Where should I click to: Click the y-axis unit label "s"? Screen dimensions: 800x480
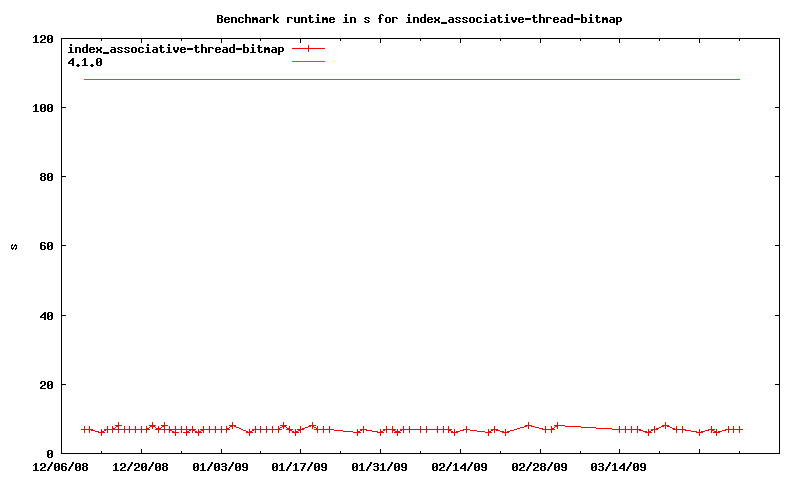[x=14, y=246]
